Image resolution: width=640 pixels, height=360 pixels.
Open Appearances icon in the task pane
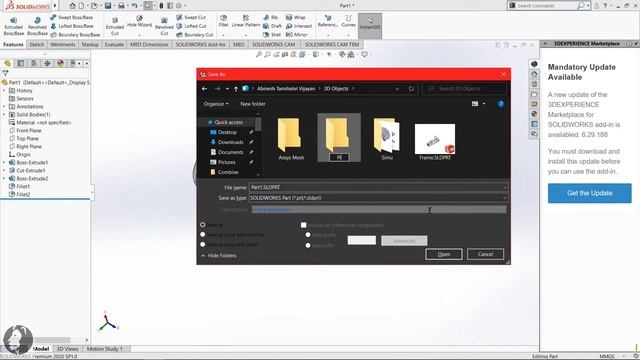[x=534, y=114]
